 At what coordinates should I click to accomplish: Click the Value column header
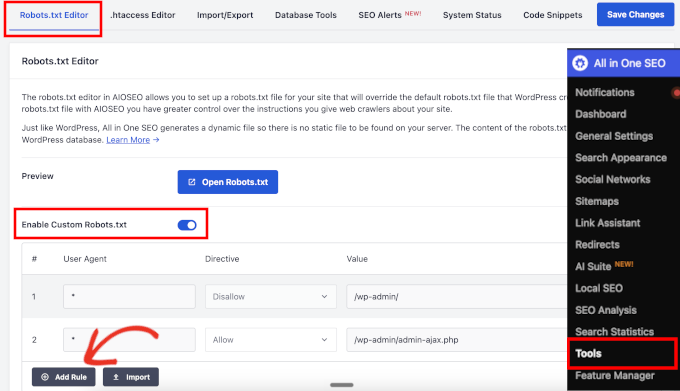(357, 259)
